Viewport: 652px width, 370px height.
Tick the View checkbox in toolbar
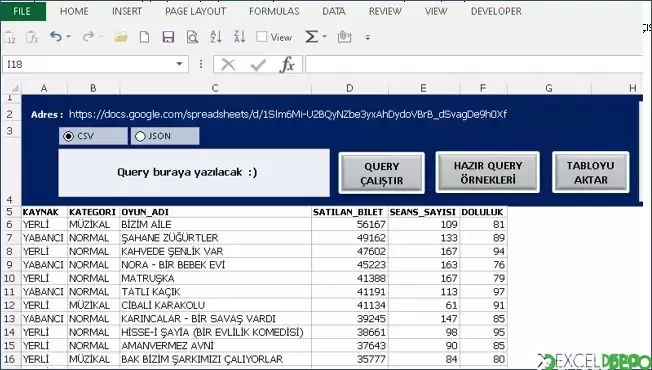[262, 37]
